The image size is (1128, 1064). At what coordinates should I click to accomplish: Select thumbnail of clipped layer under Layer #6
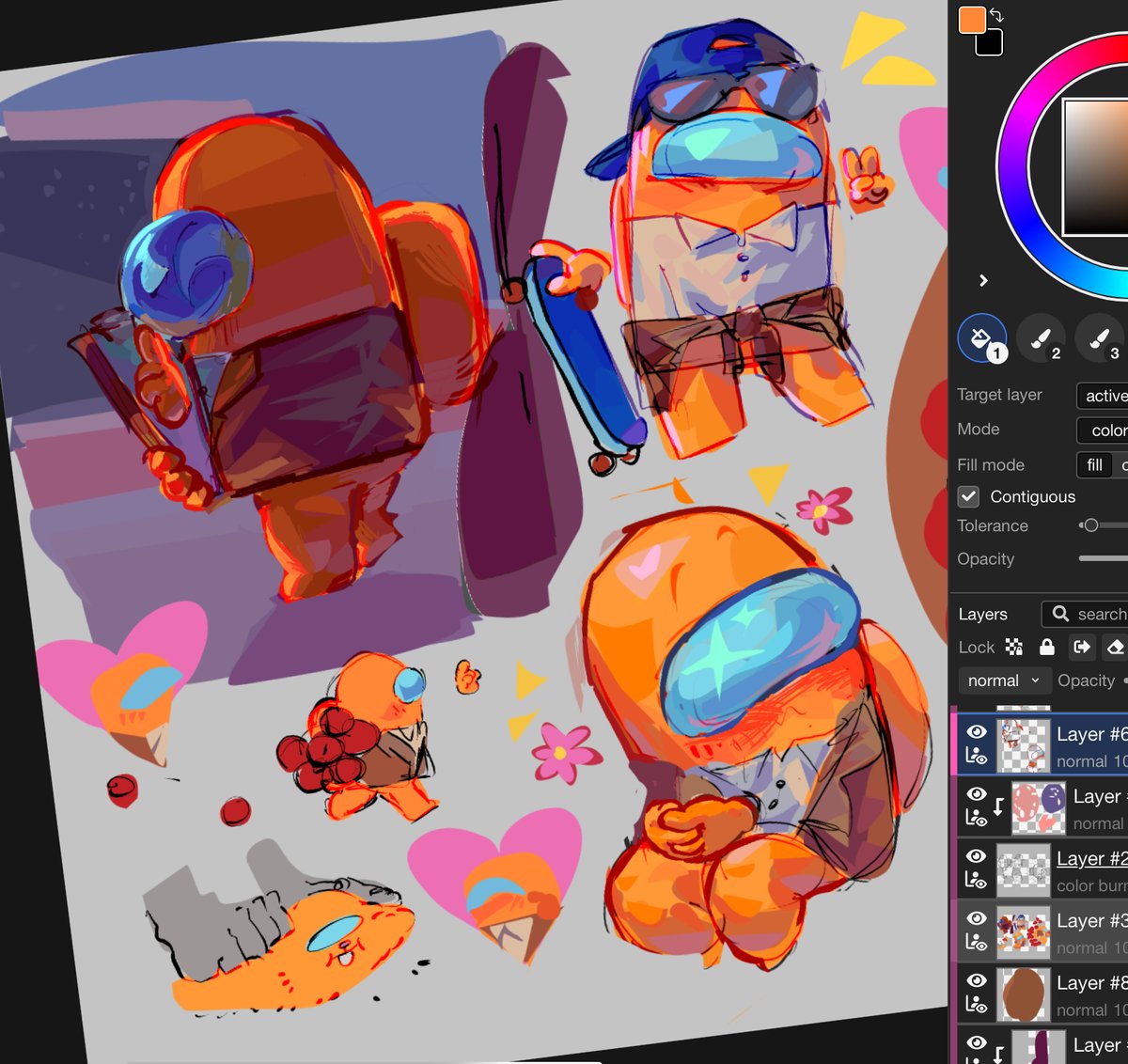(1039, 808)
